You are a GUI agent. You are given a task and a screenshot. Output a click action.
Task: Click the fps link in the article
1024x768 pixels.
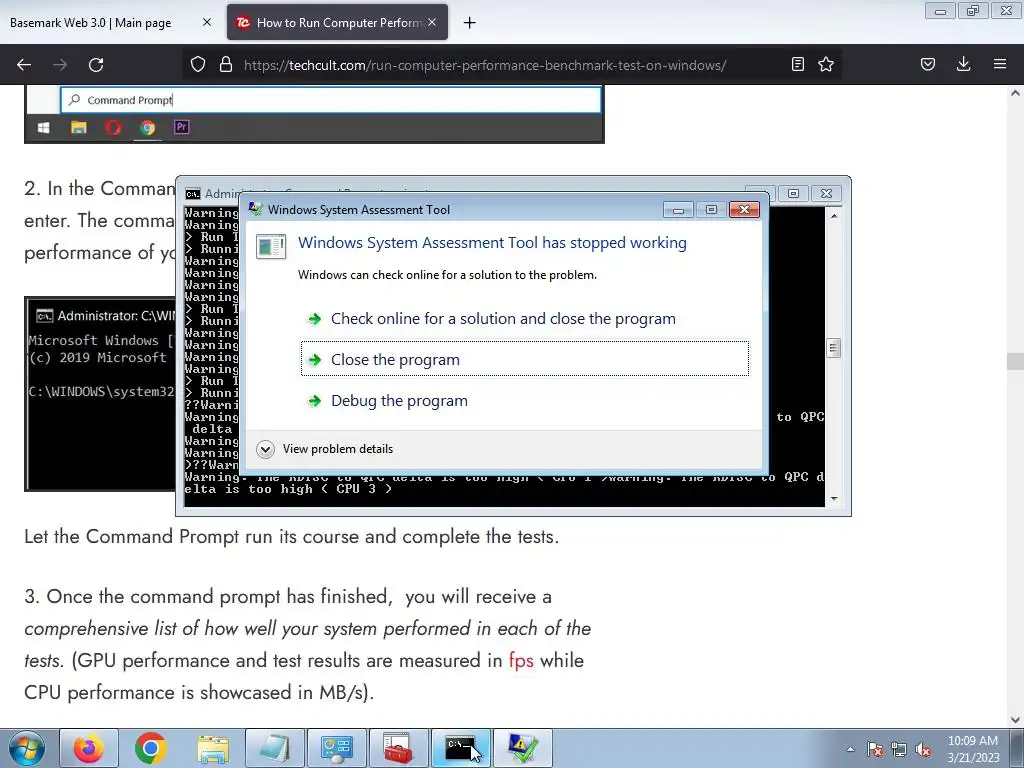521,660
